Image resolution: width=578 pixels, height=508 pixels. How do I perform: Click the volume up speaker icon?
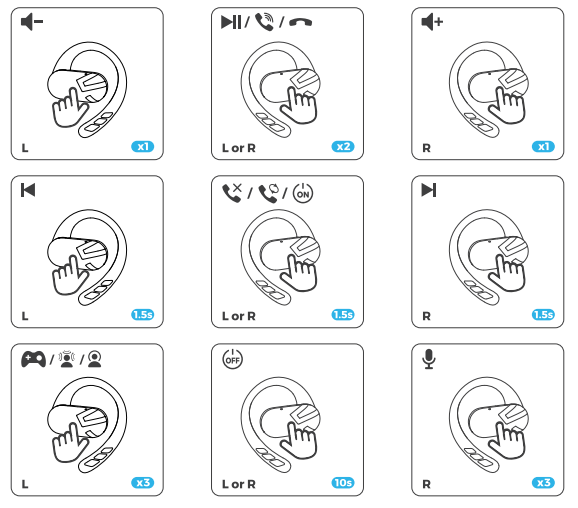[432, 22]
